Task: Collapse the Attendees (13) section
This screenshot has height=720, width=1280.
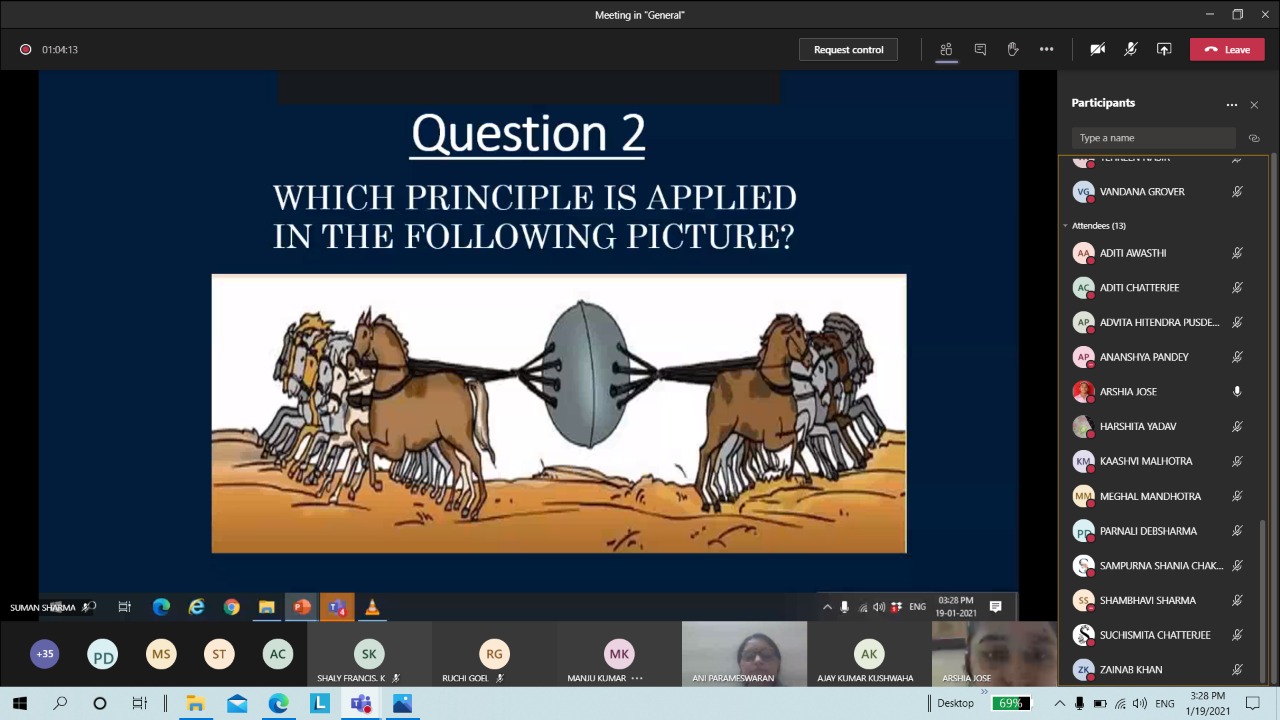Action: [x=1066, y=226]
